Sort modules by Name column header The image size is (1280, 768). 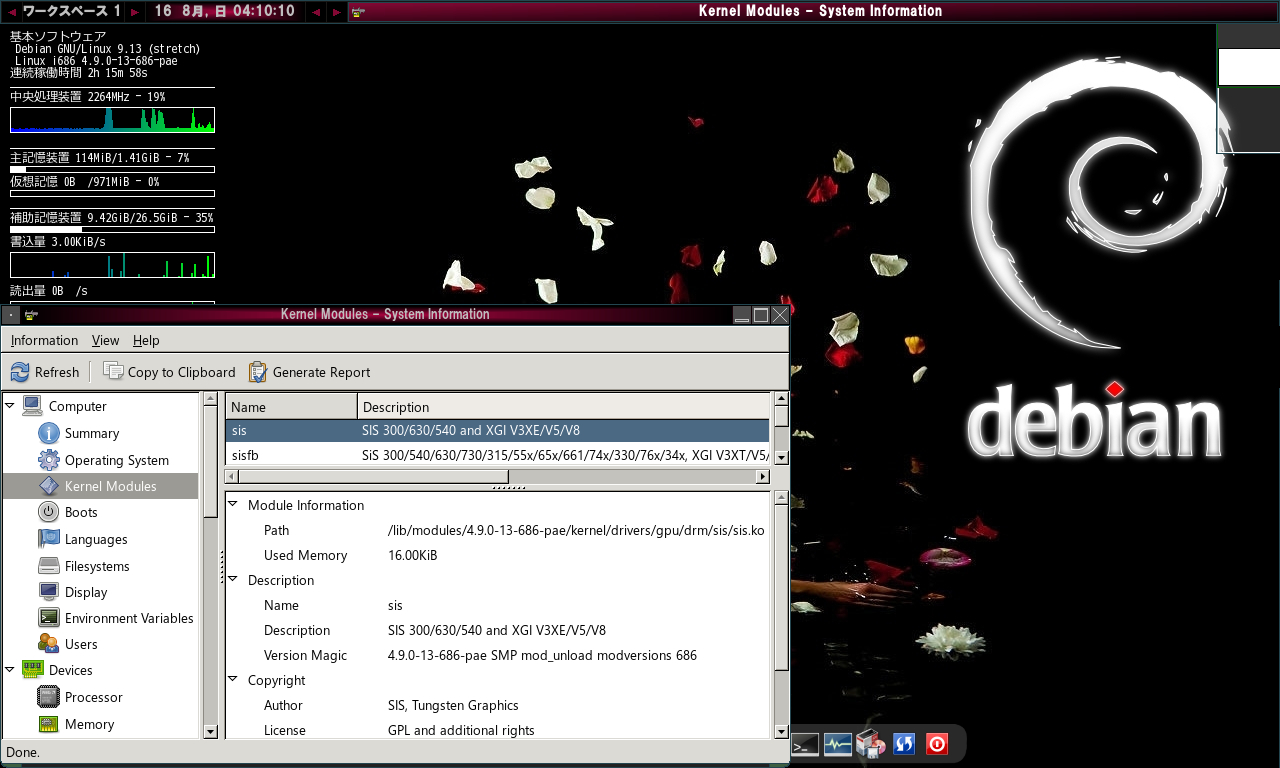(x=291, y=407)
